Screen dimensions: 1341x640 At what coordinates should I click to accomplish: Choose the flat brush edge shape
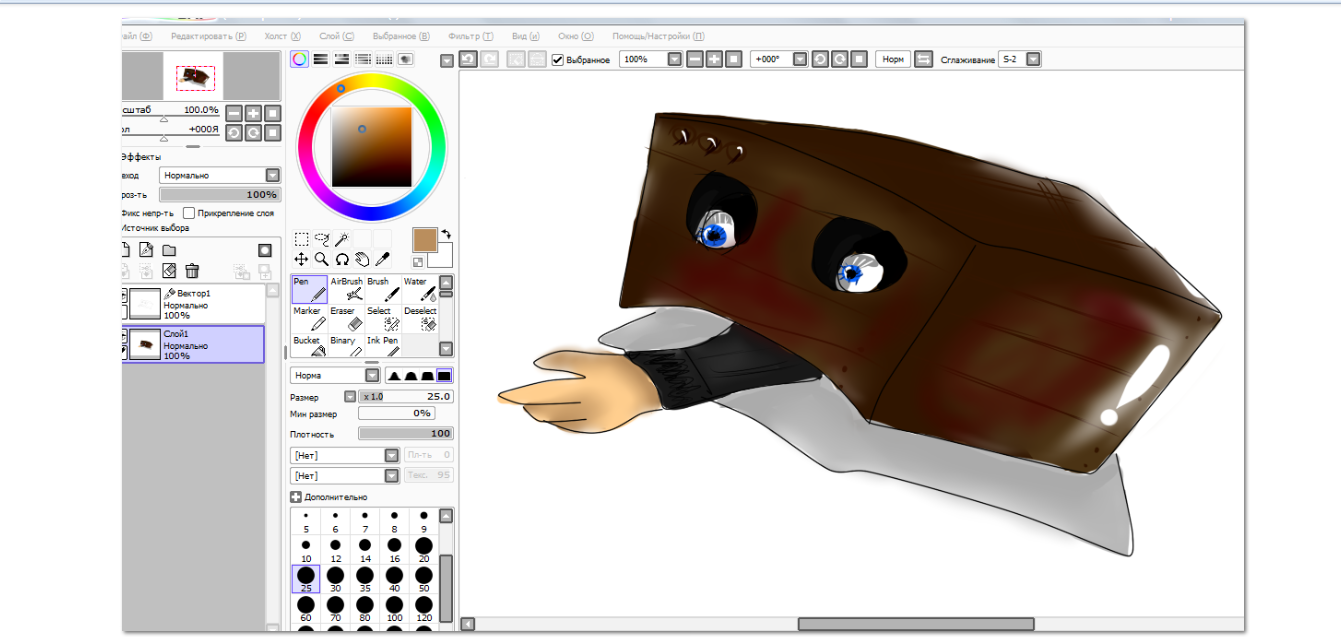[x=444, y=375]
